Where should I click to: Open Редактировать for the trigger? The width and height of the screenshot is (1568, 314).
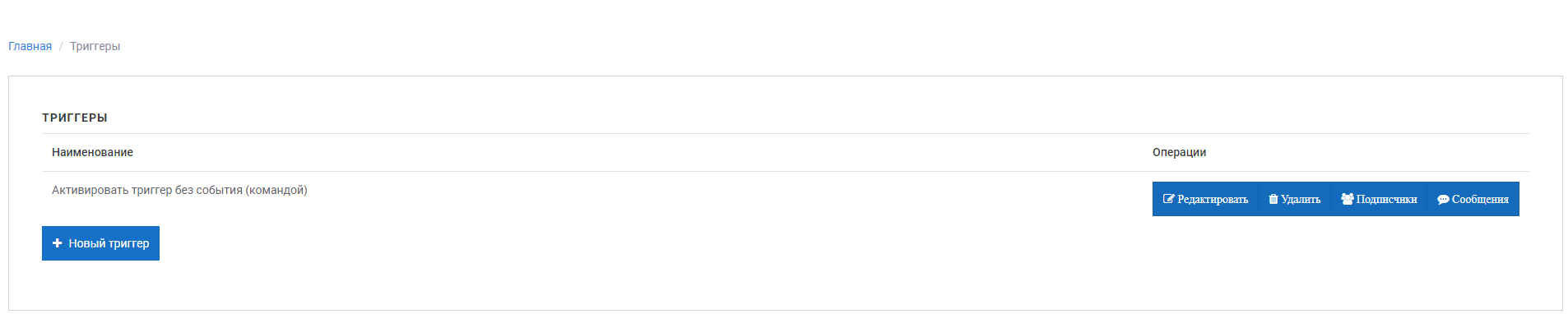(1205, 199)
